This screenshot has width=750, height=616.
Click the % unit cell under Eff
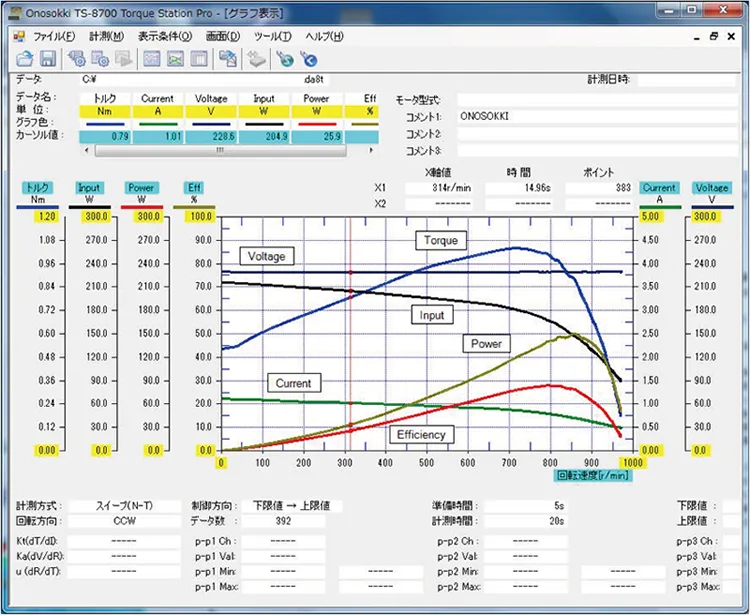[x=362, y=111]
